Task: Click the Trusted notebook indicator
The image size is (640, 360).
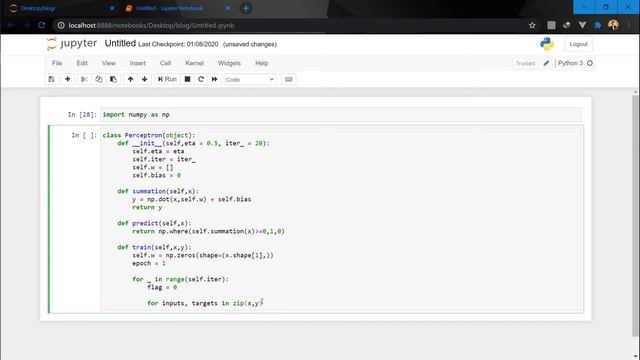Action: (x=525, y=63)
